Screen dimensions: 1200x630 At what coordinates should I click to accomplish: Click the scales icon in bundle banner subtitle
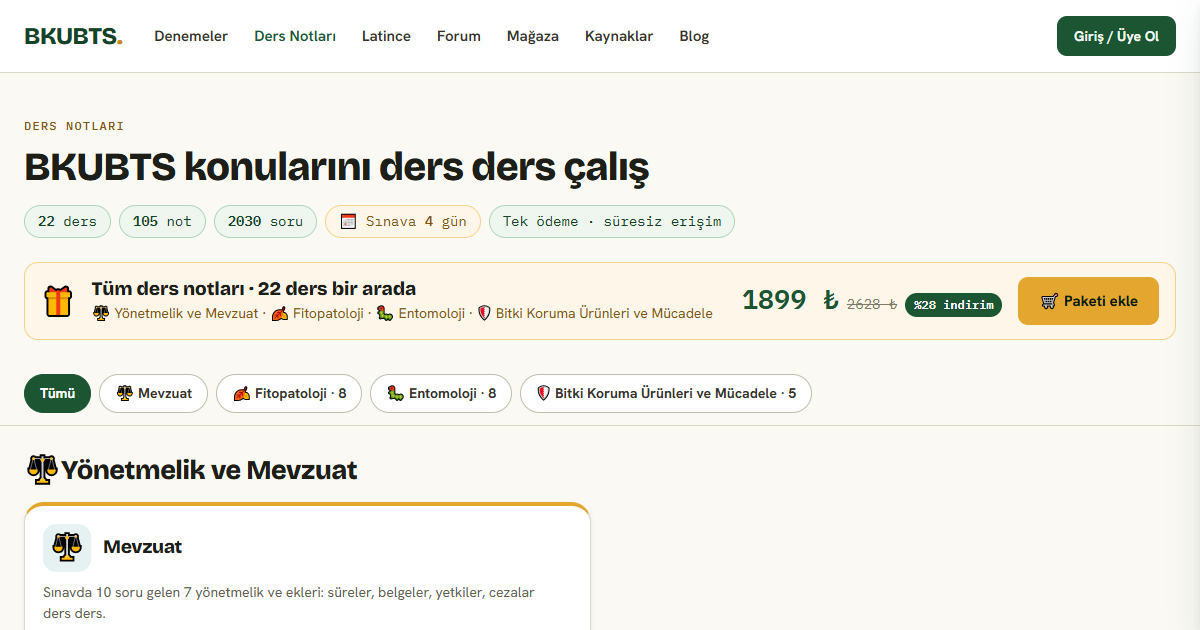(x=100, y=313)
